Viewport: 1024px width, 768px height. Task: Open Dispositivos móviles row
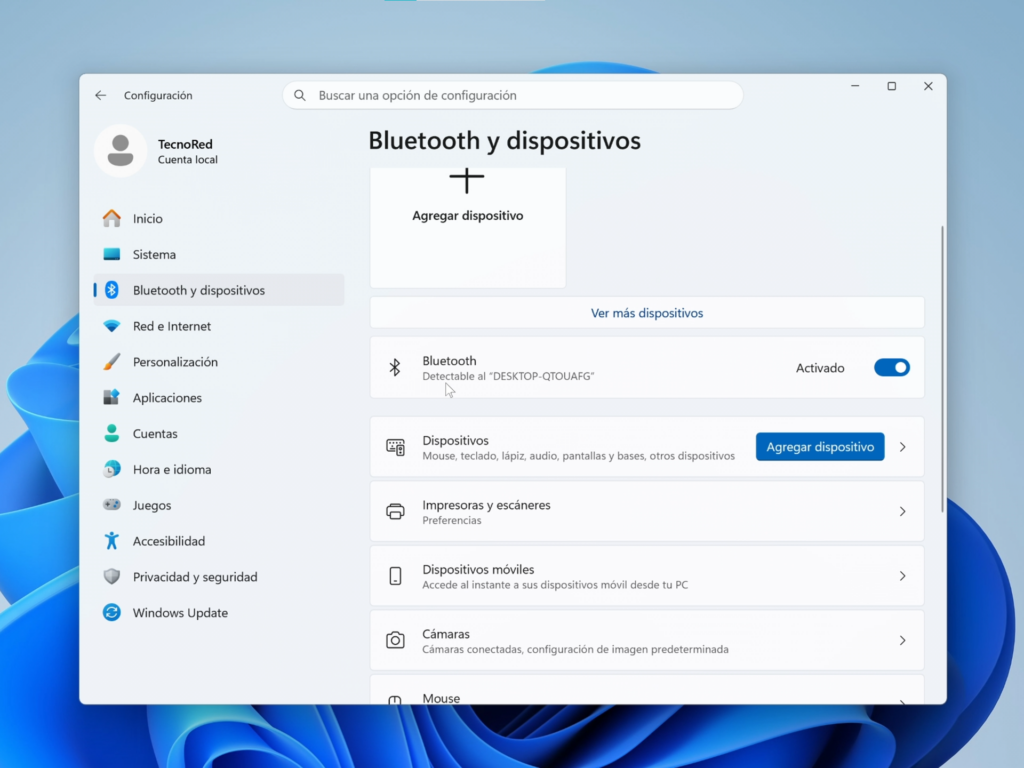pyautogui.click(x=647, y=576)
